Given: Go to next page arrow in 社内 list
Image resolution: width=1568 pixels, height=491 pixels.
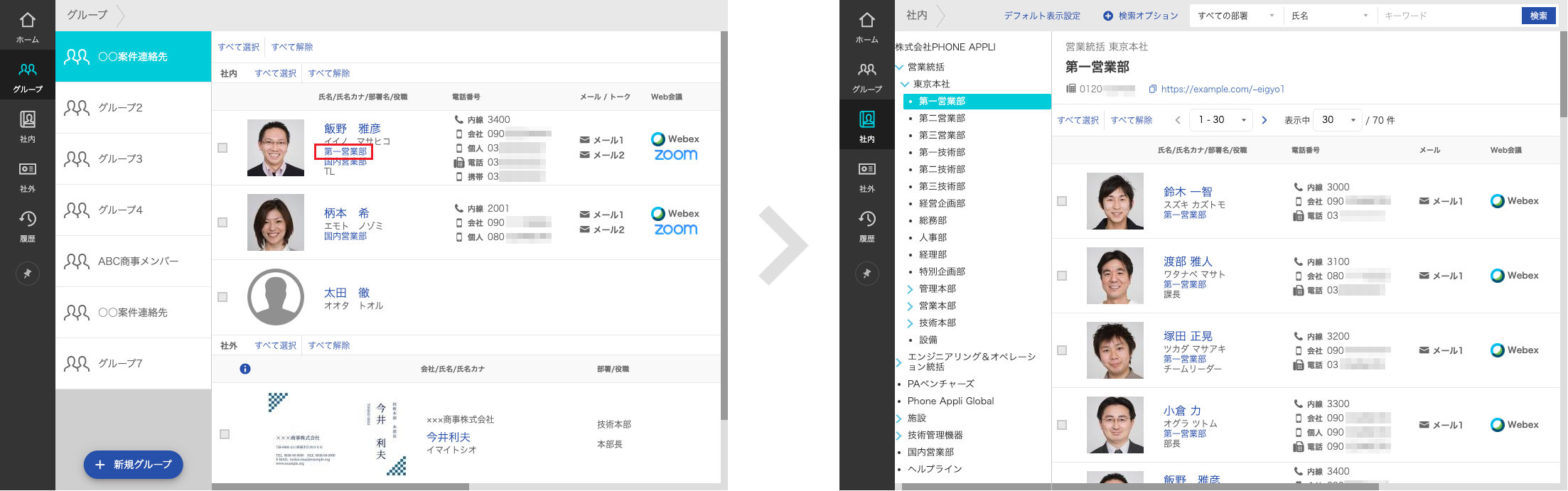Looking at the screenshot, I should click(x=1264, y=120).
